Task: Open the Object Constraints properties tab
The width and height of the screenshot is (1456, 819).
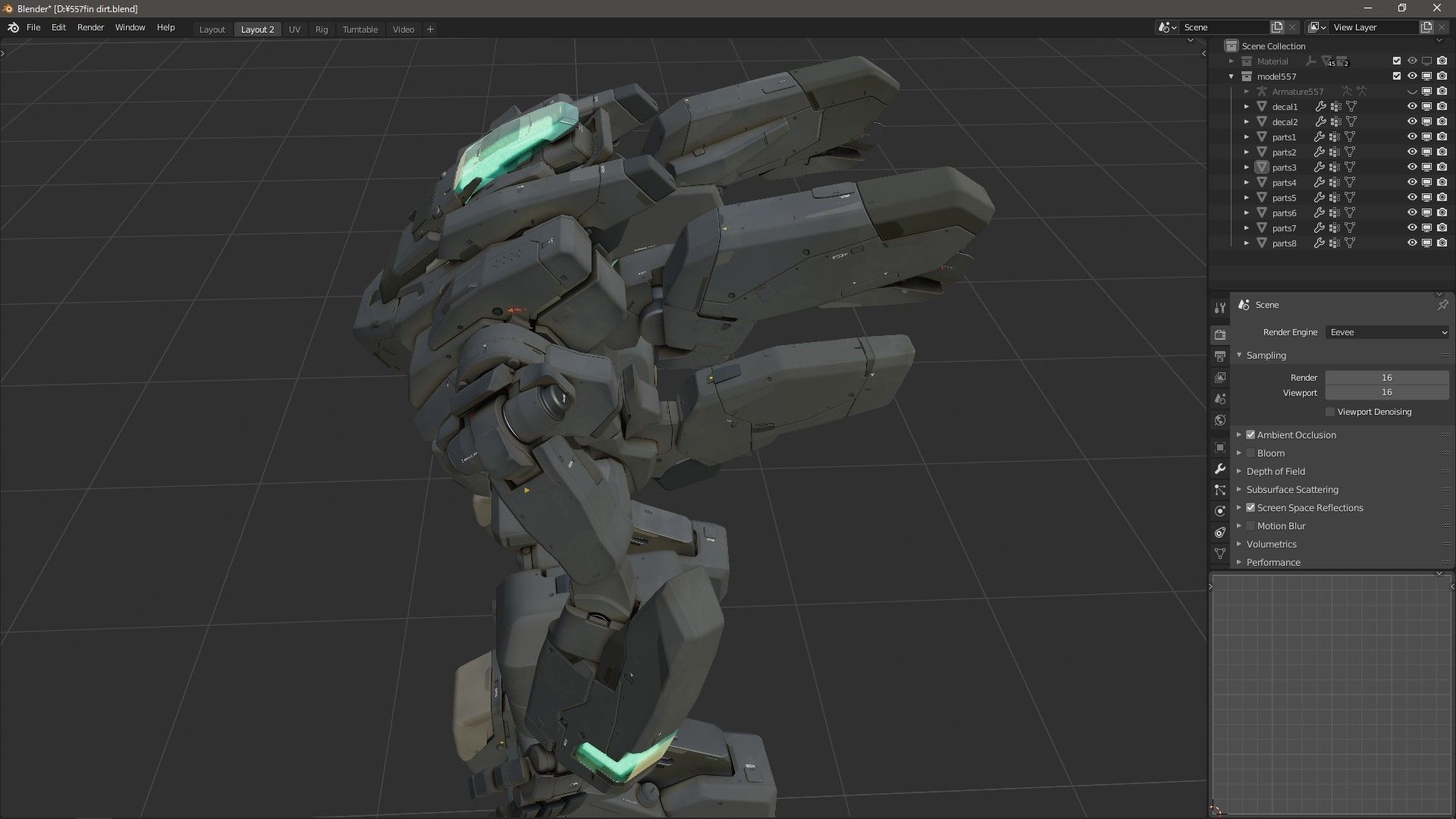Action: [1219, 532]
